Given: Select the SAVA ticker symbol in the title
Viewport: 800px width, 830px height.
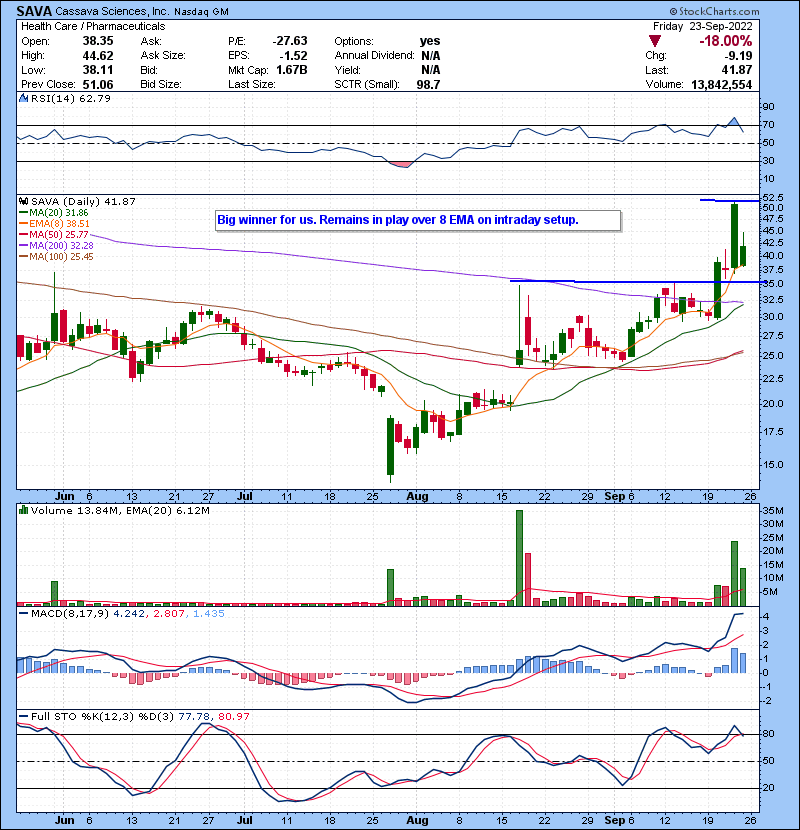Looking at the screenshot, I should [34, 11].
